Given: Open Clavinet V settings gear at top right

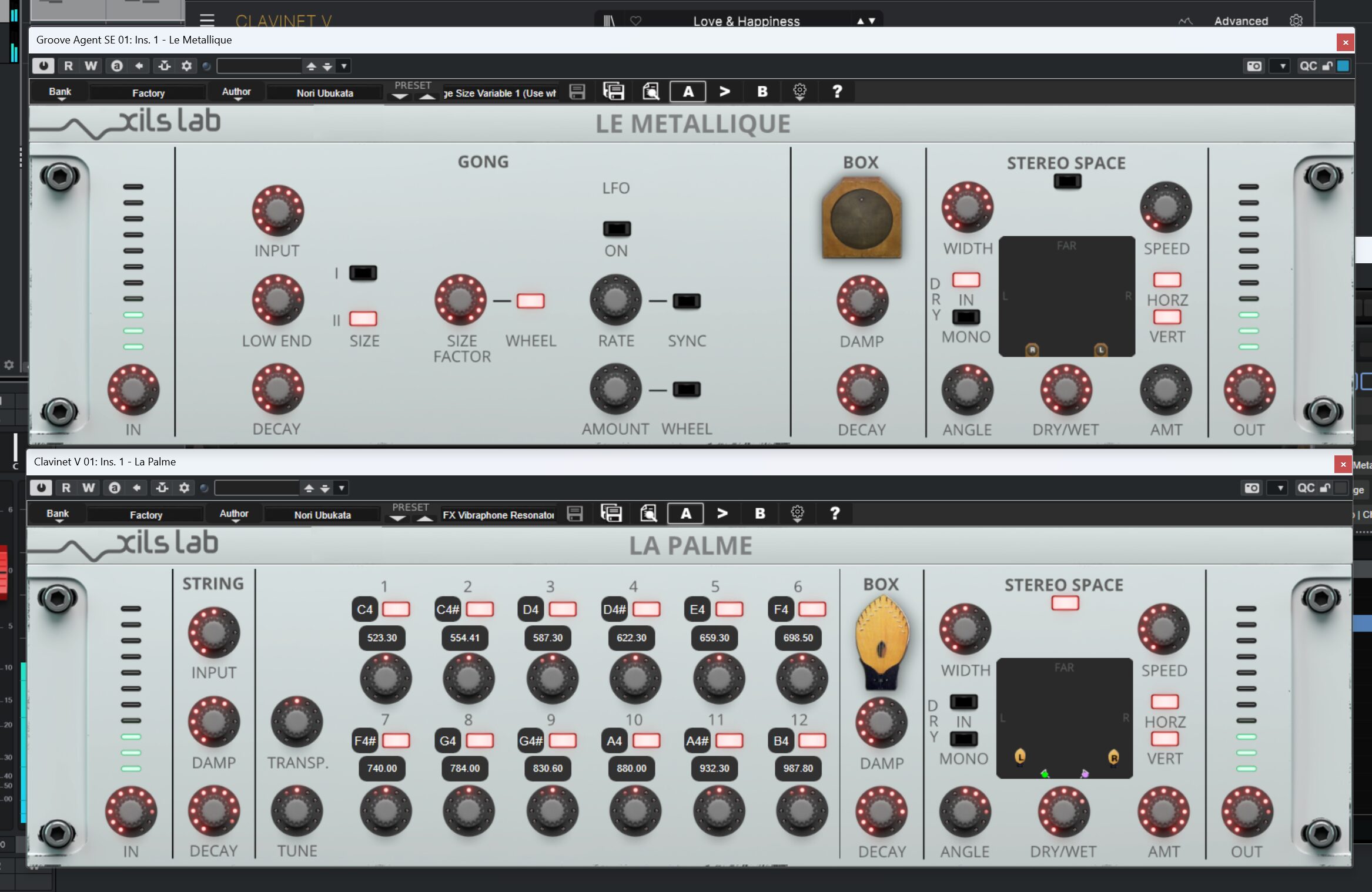Looking at the screenshot, I should pyautogui.click(x=1296, y=21).
